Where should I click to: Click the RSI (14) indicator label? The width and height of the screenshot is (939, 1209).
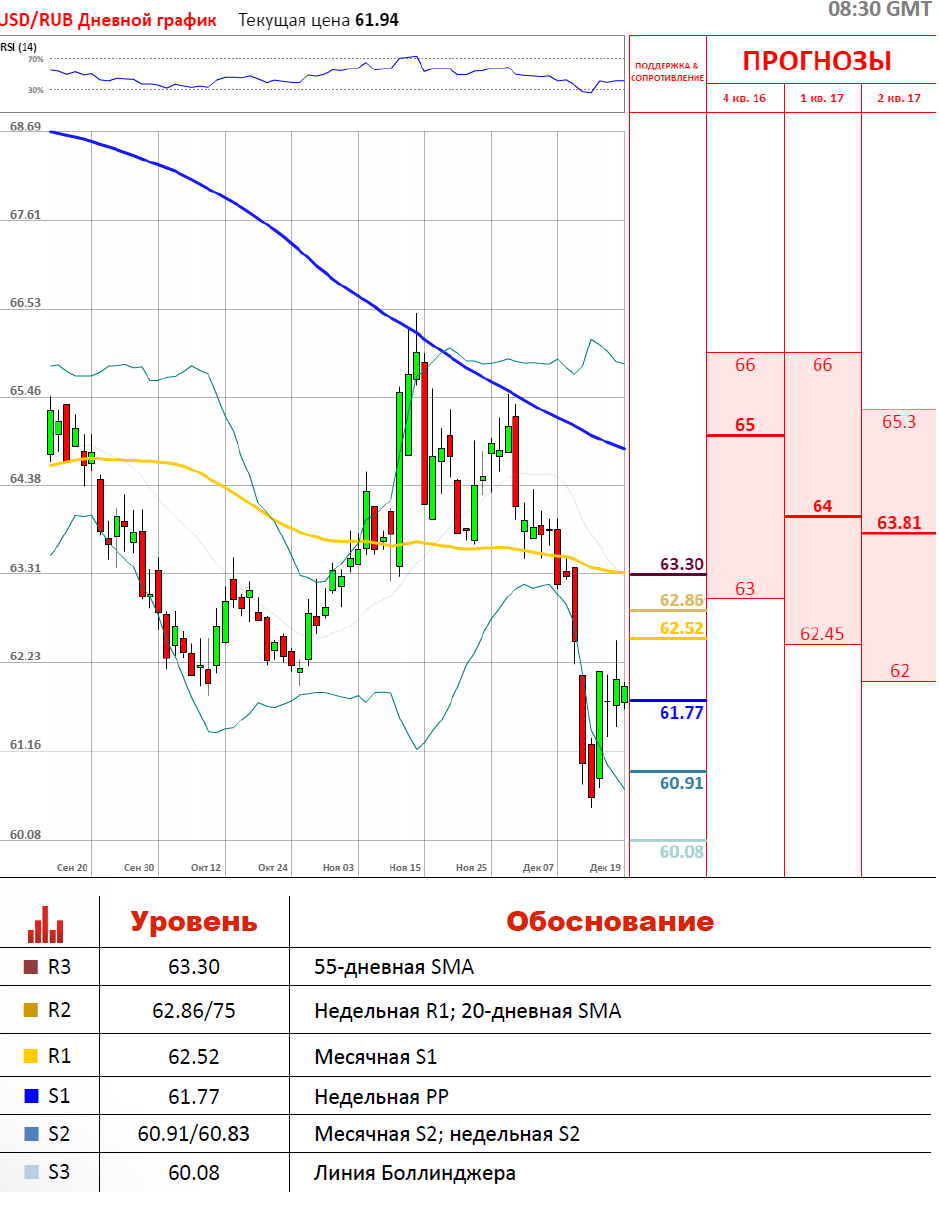tap(19, 47)
